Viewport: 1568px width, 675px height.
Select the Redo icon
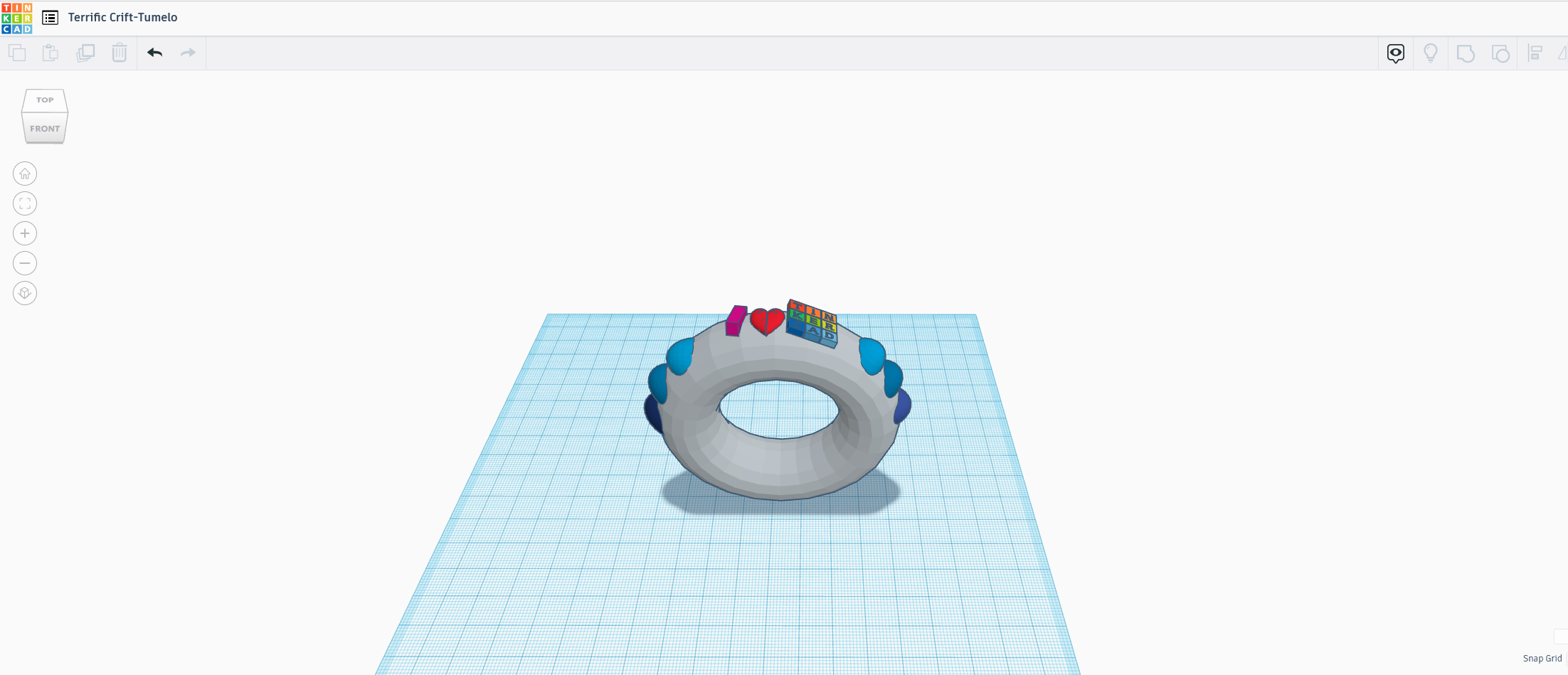coord(187,53)
